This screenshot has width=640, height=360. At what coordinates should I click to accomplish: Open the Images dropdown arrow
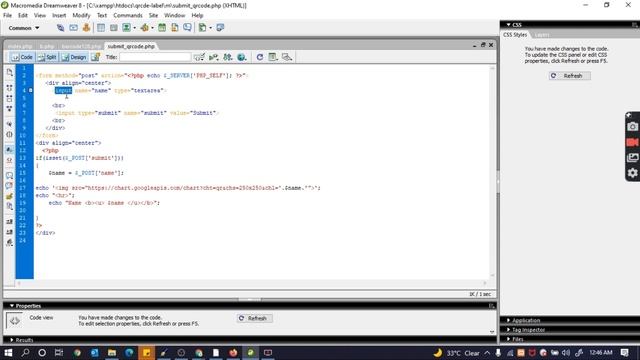pyautogui.click(x=134, y=28)
